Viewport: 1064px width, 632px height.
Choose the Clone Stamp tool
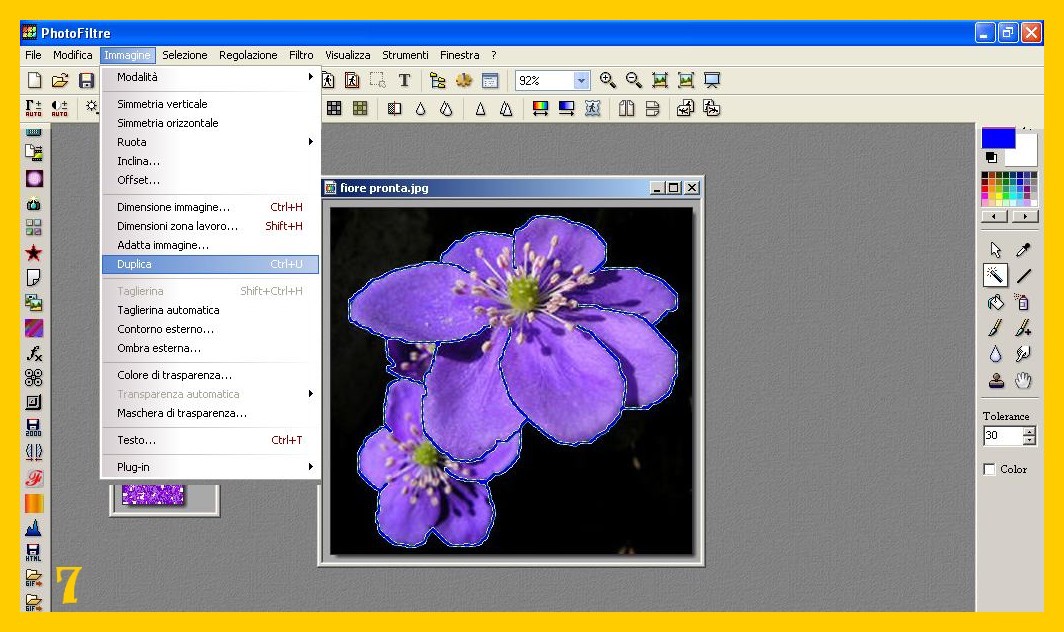tap(995, 380)
